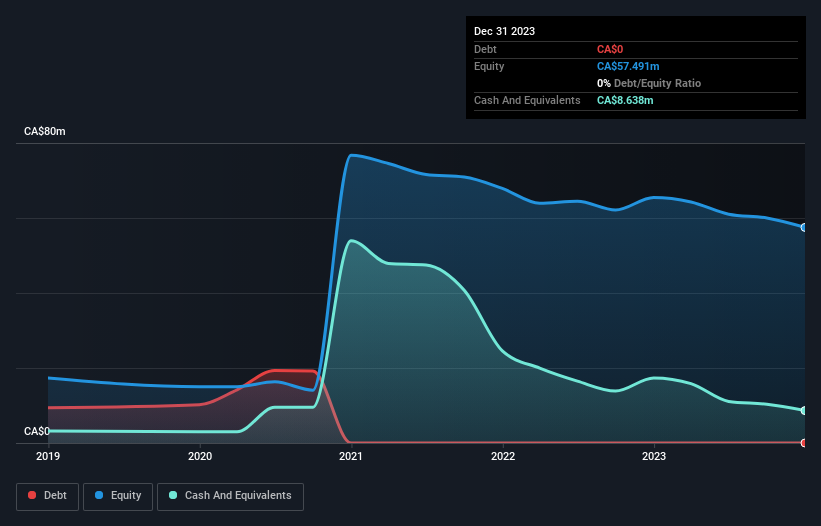Click the 0% Debt/Equity Ratio text
The image size is (821, 526).
[x=649, y=83]
